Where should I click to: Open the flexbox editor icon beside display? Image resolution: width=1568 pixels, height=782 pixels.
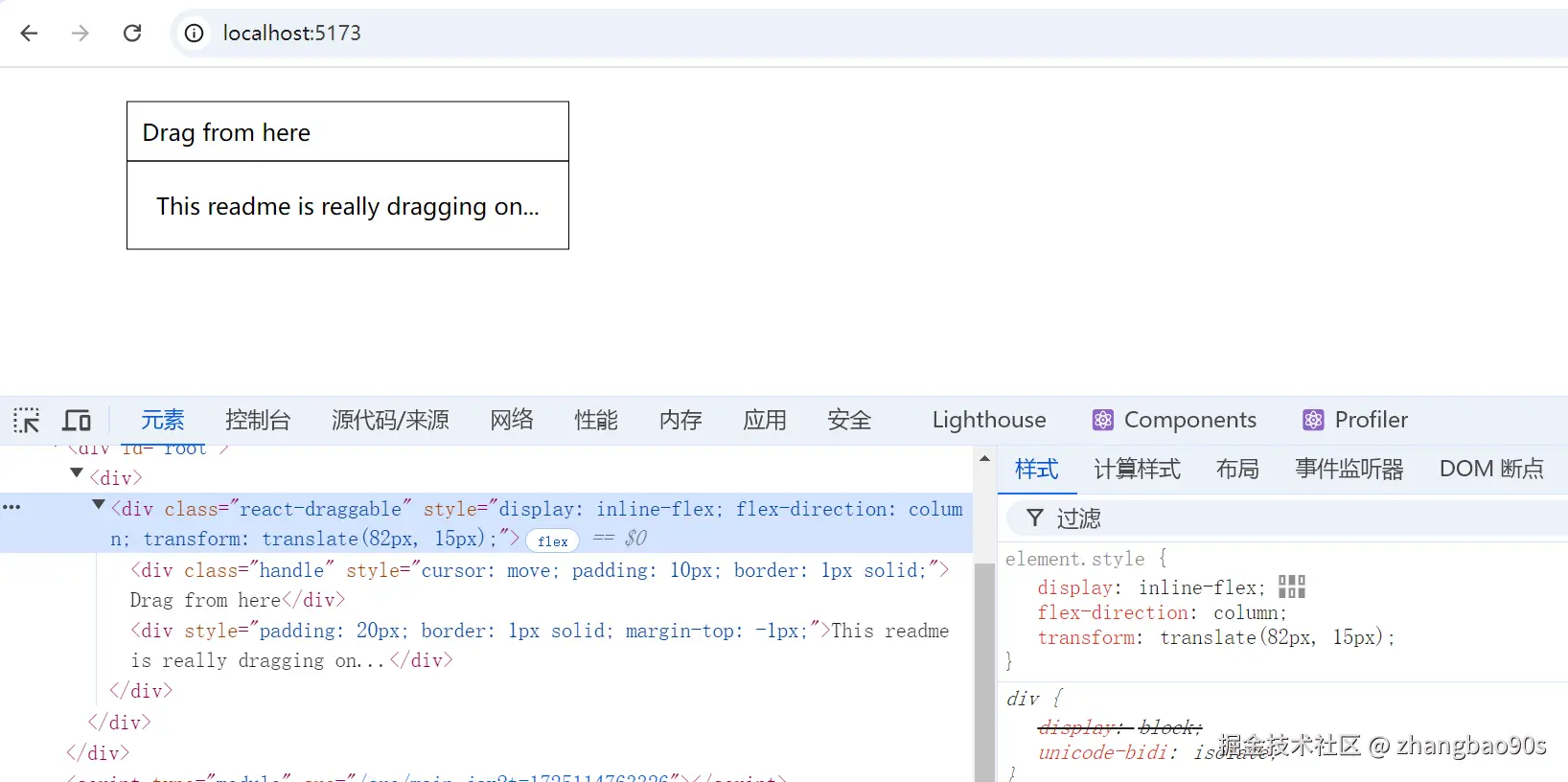click(1292, 586)
